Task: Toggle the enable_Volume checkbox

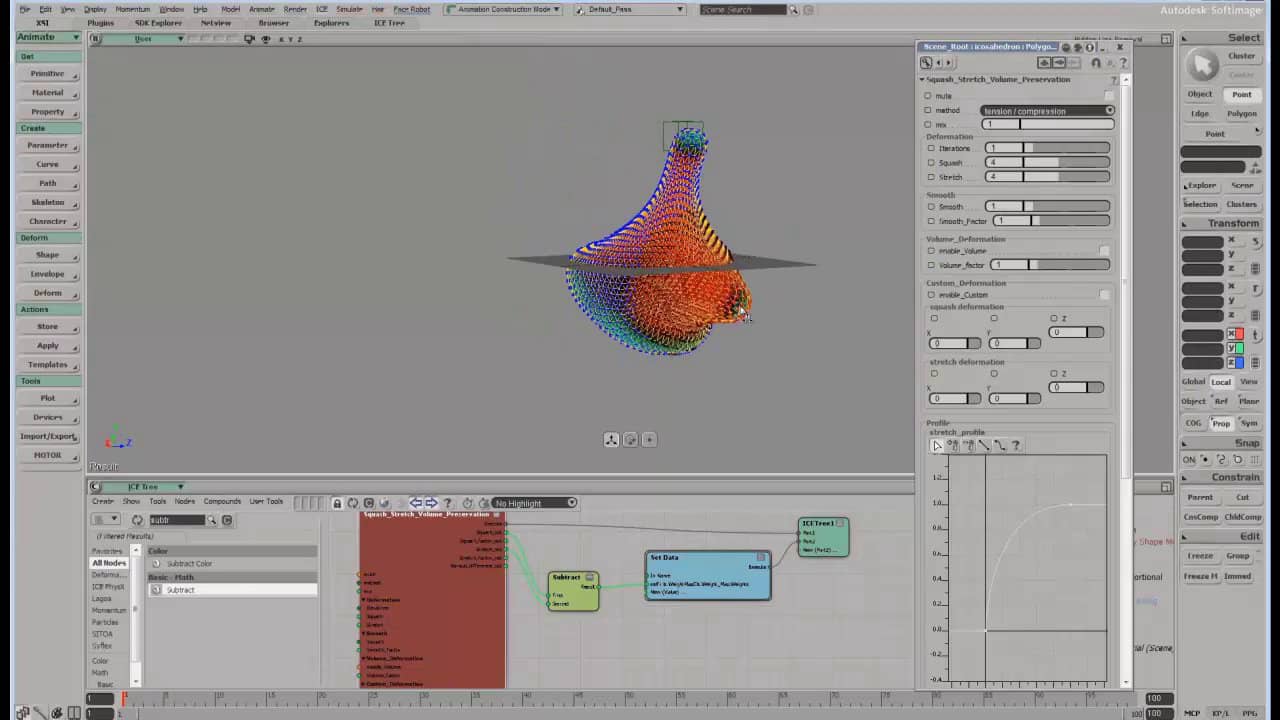Action: pos(1104,251)
